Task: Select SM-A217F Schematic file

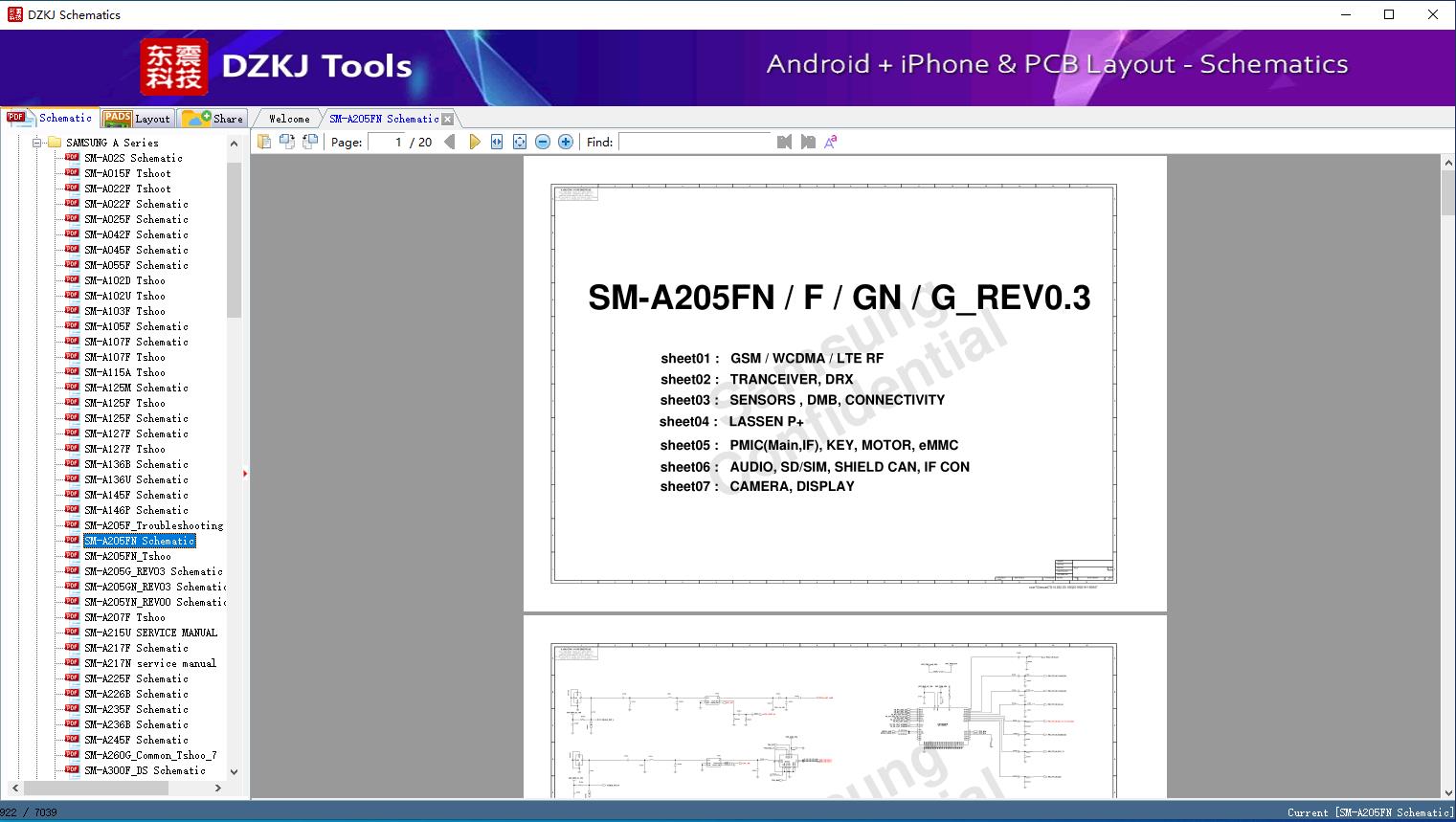Action: click(x=136, y=648)
